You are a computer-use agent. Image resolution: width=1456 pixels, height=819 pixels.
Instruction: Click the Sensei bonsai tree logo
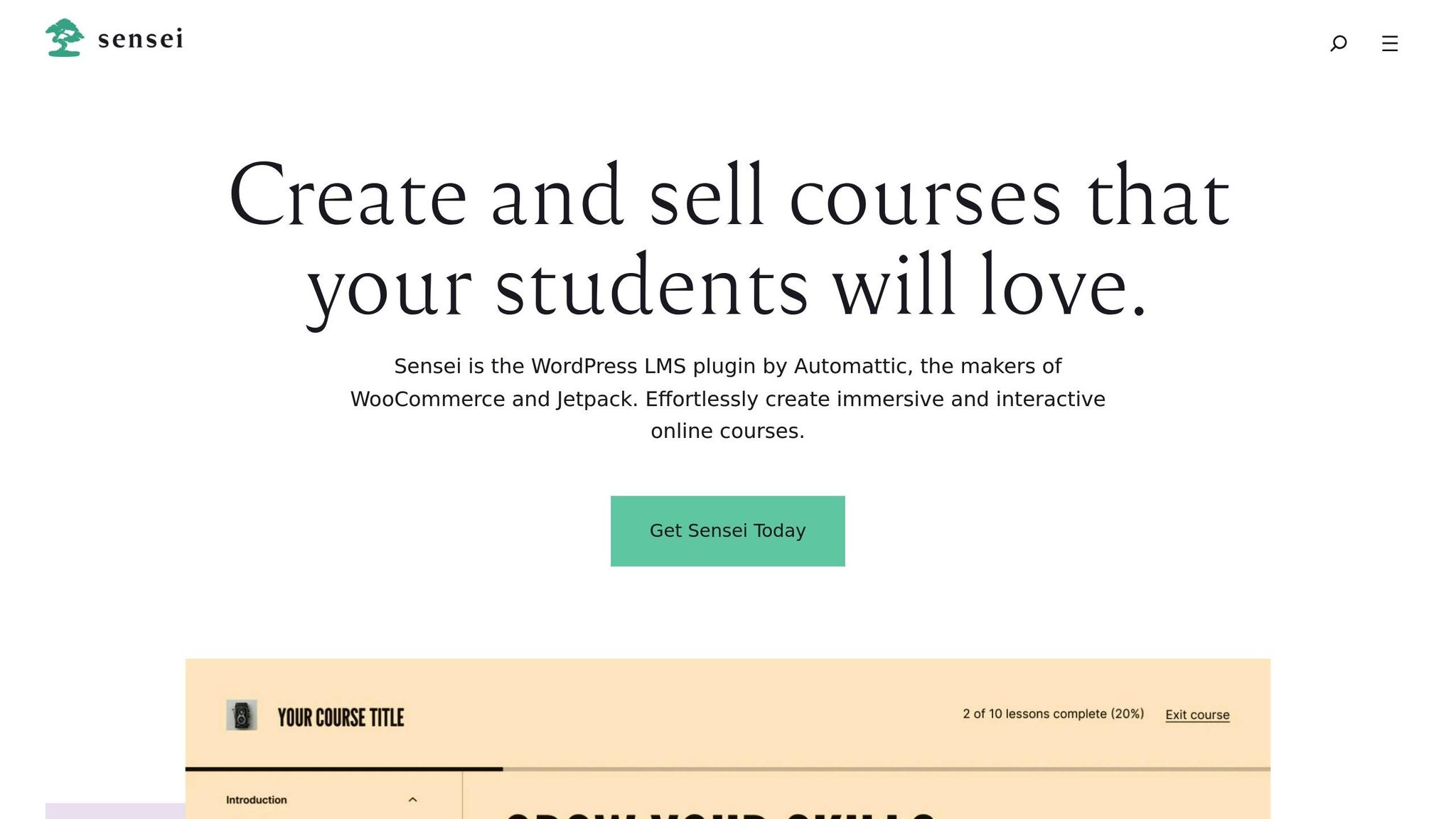65,38
